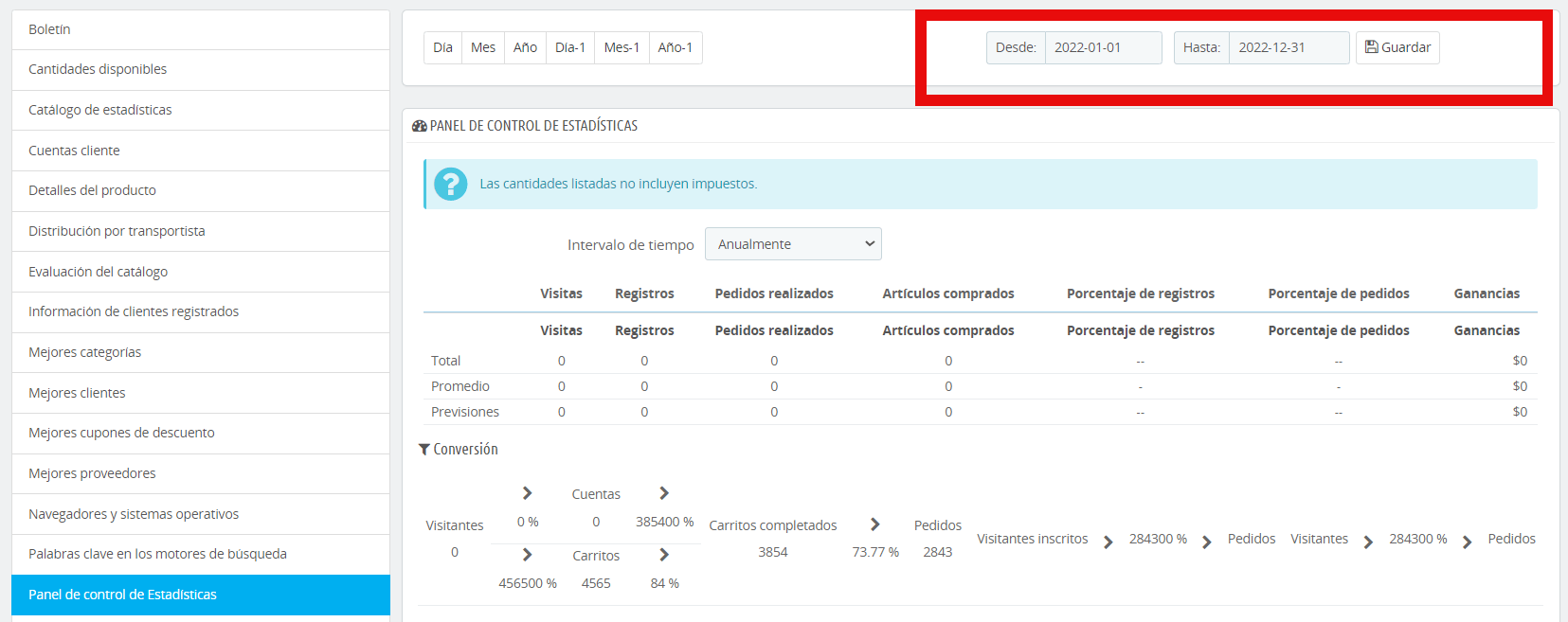Image resolution: width=1568 pixels, height=622 pixels.
Task: Select Panel de control de Estadísticas item
Action: tap(201, 595)
